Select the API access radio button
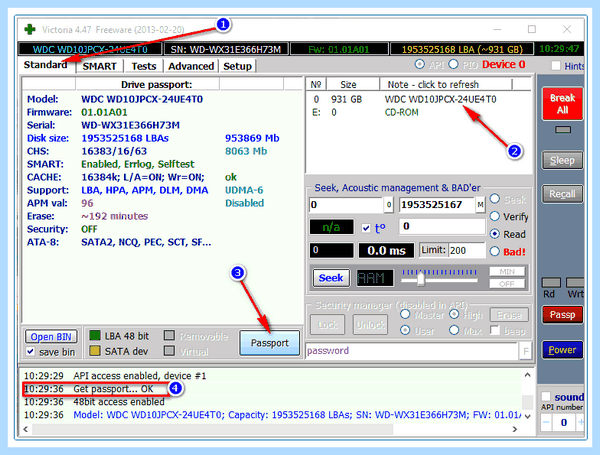 point(420,64)
